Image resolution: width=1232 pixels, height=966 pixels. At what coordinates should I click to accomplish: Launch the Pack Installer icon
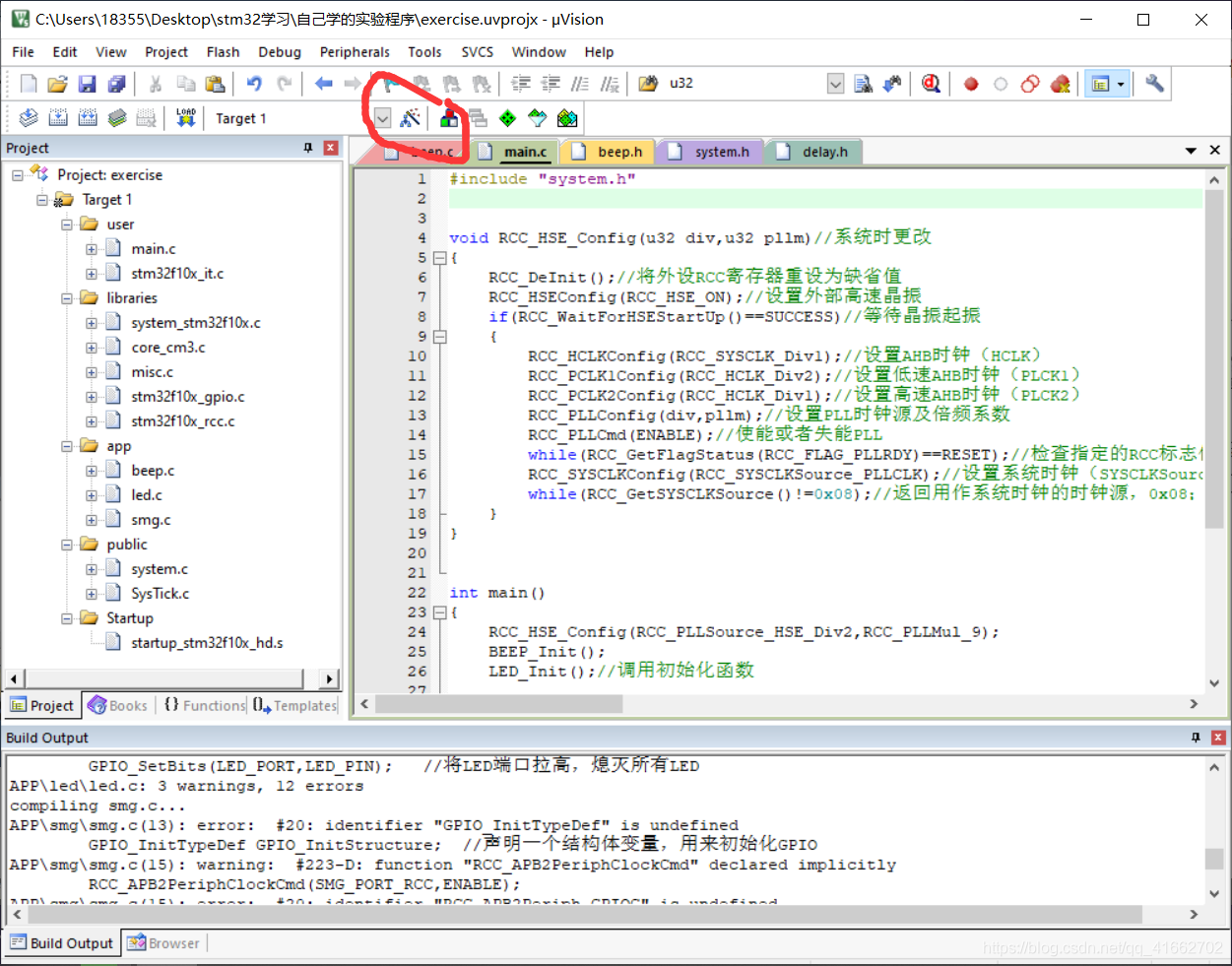point(567,118)
